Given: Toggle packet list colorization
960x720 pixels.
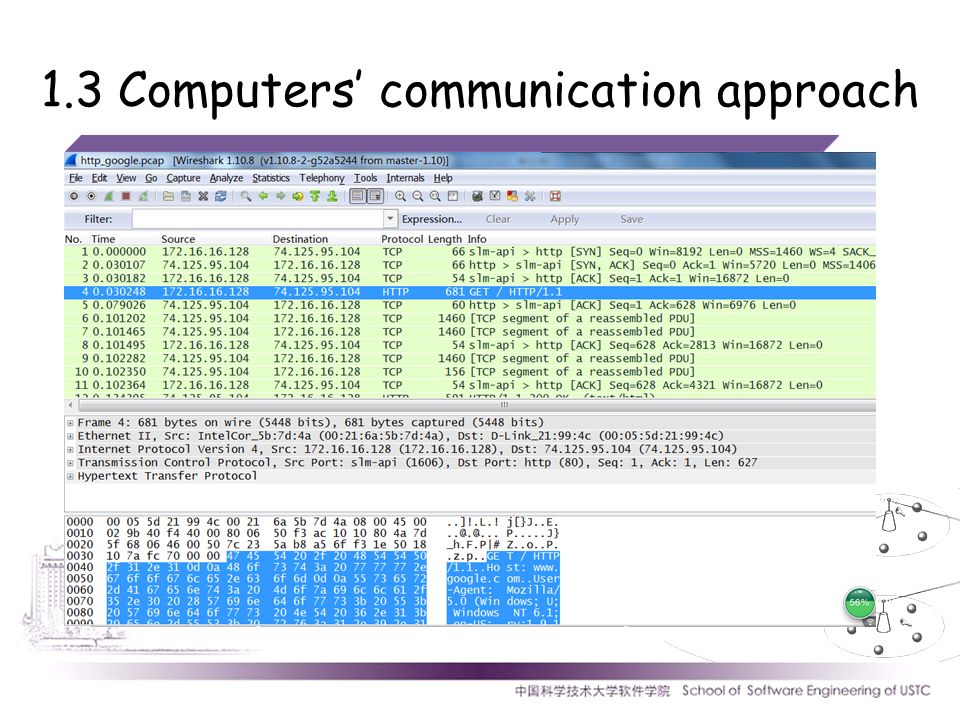Looking at the screenshot, I should 358,196.
